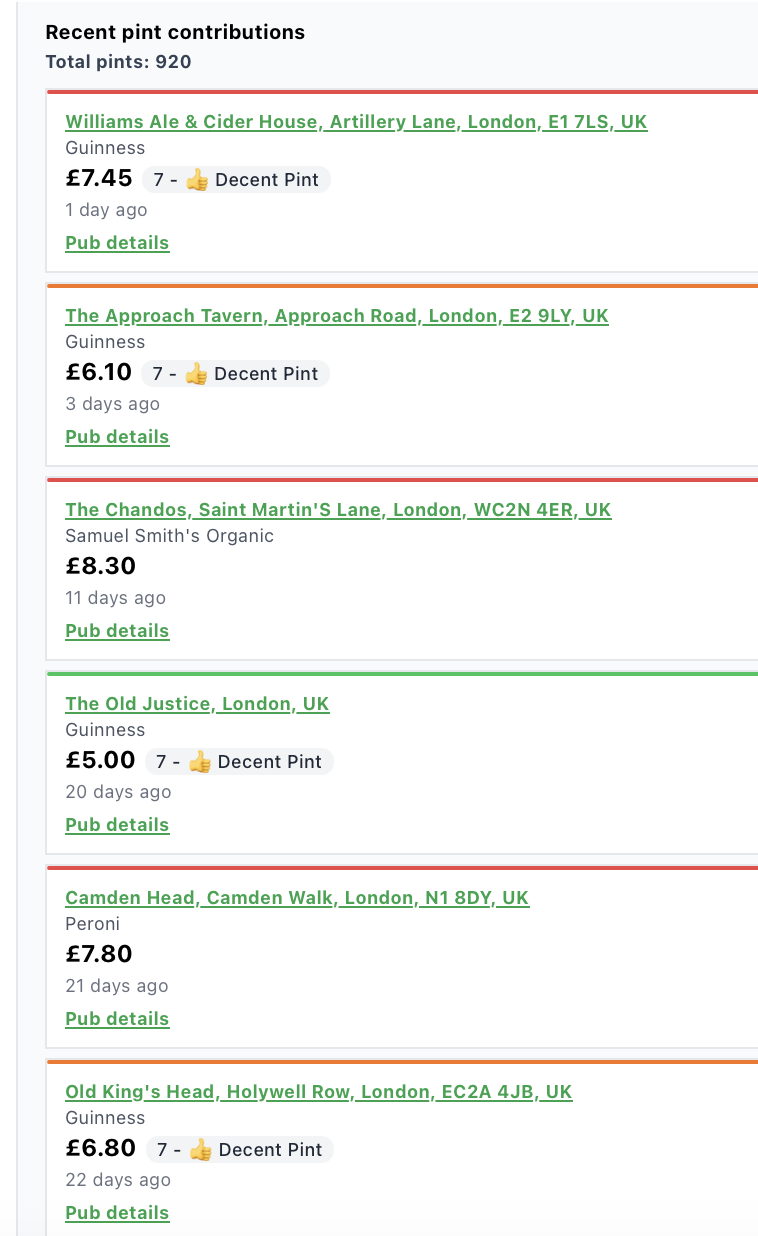This screenshot has width=758, height=1236.
Task: Click Pub details under The Approach Tavern
Action: click(x=117, y=437)
